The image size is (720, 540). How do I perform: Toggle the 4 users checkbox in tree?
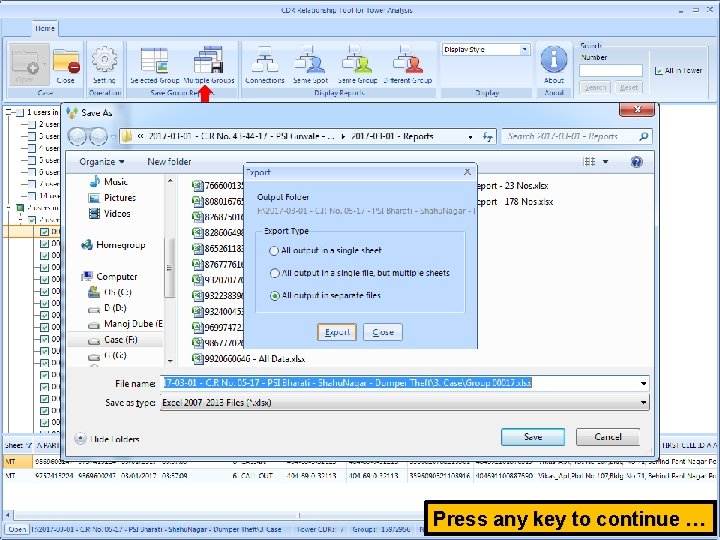click(x=32, y=148)
